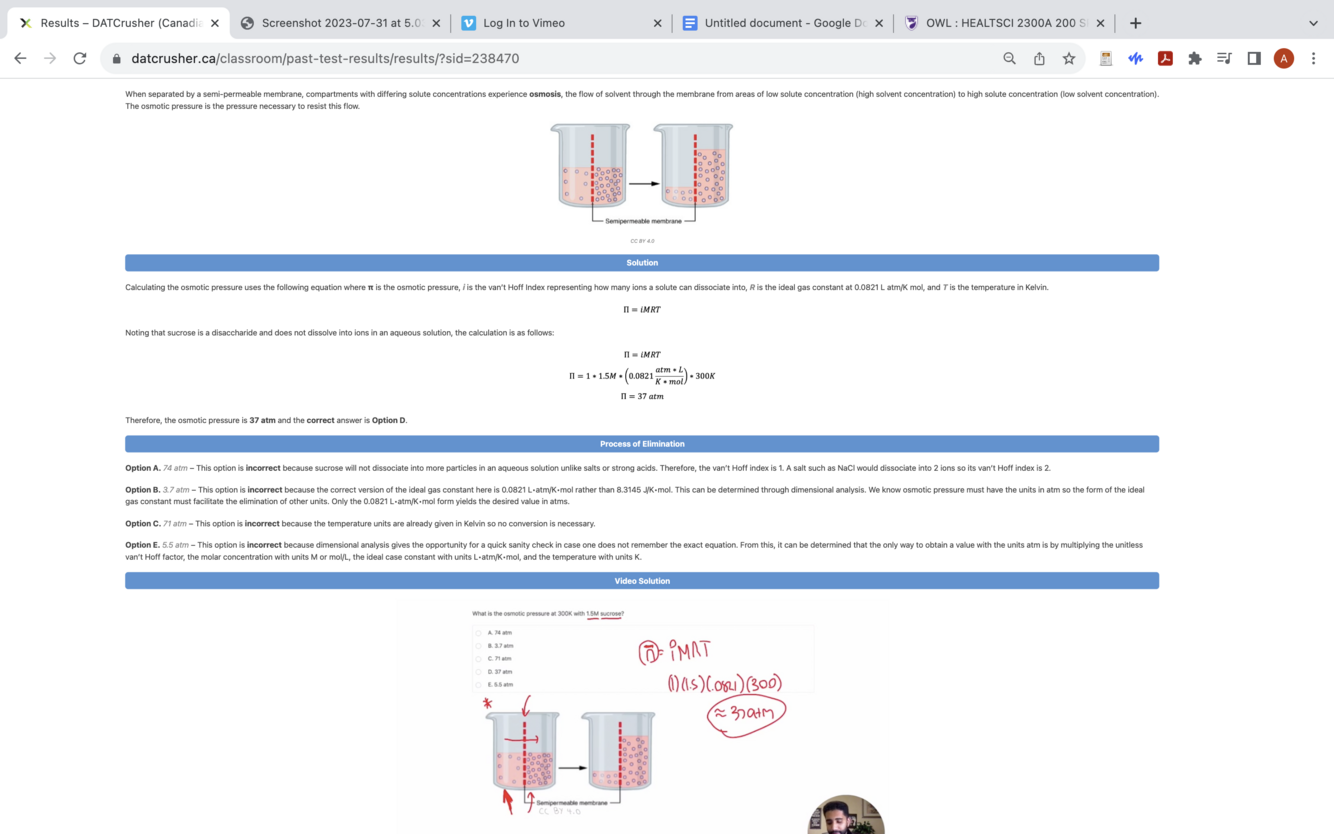Screen dimensions: 1334x834
Task: Click the site lock icon in address bar
Action: pyautogui.click(x=117, y=59)
